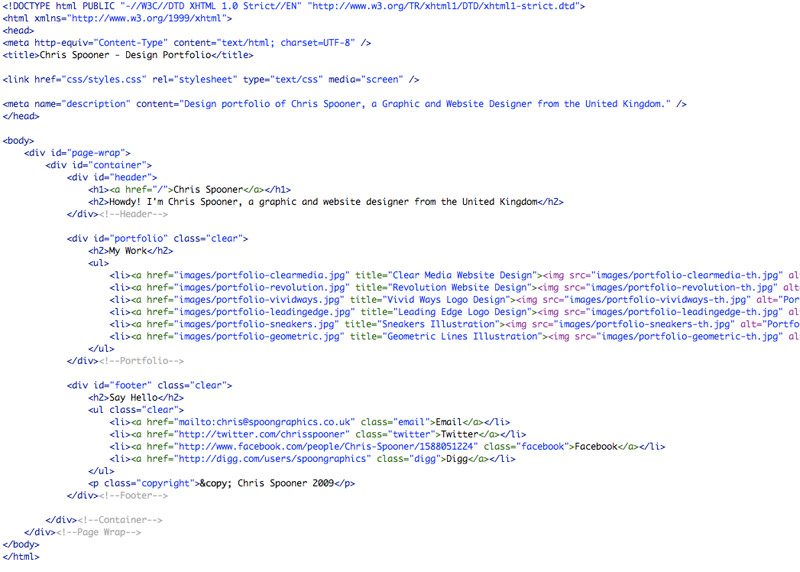The height and width of the screenshot is (572, 800).
Task: Click the opening head tag
Action: 18,31
